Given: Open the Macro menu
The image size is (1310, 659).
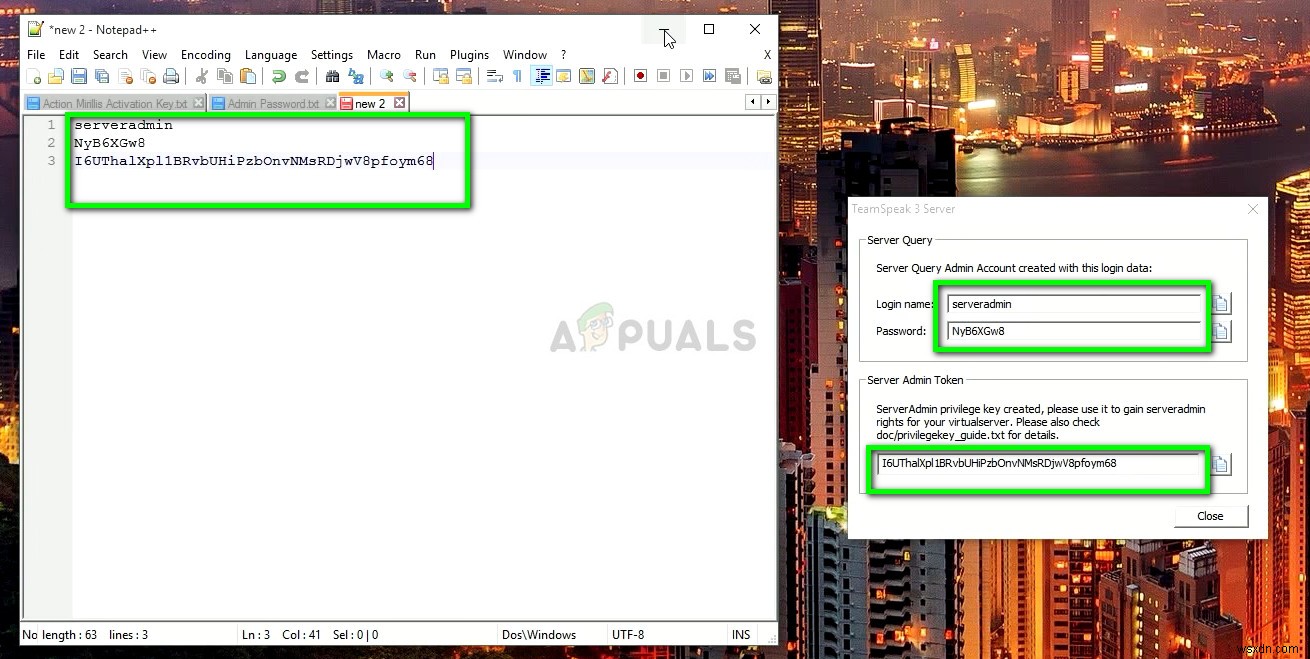Looking at the screenshot, I should click(384, 55).
